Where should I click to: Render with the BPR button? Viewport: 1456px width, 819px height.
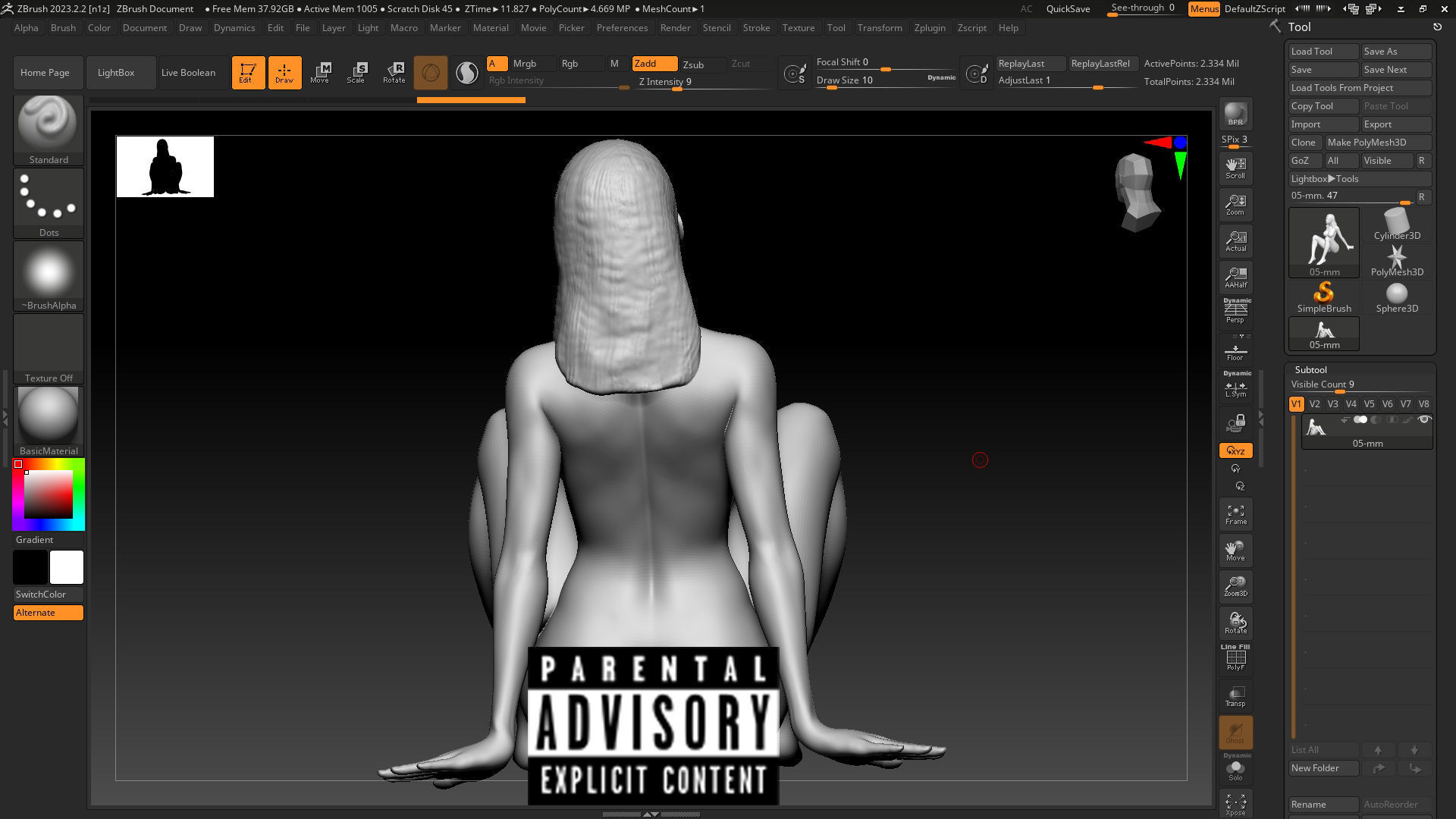1235,114
